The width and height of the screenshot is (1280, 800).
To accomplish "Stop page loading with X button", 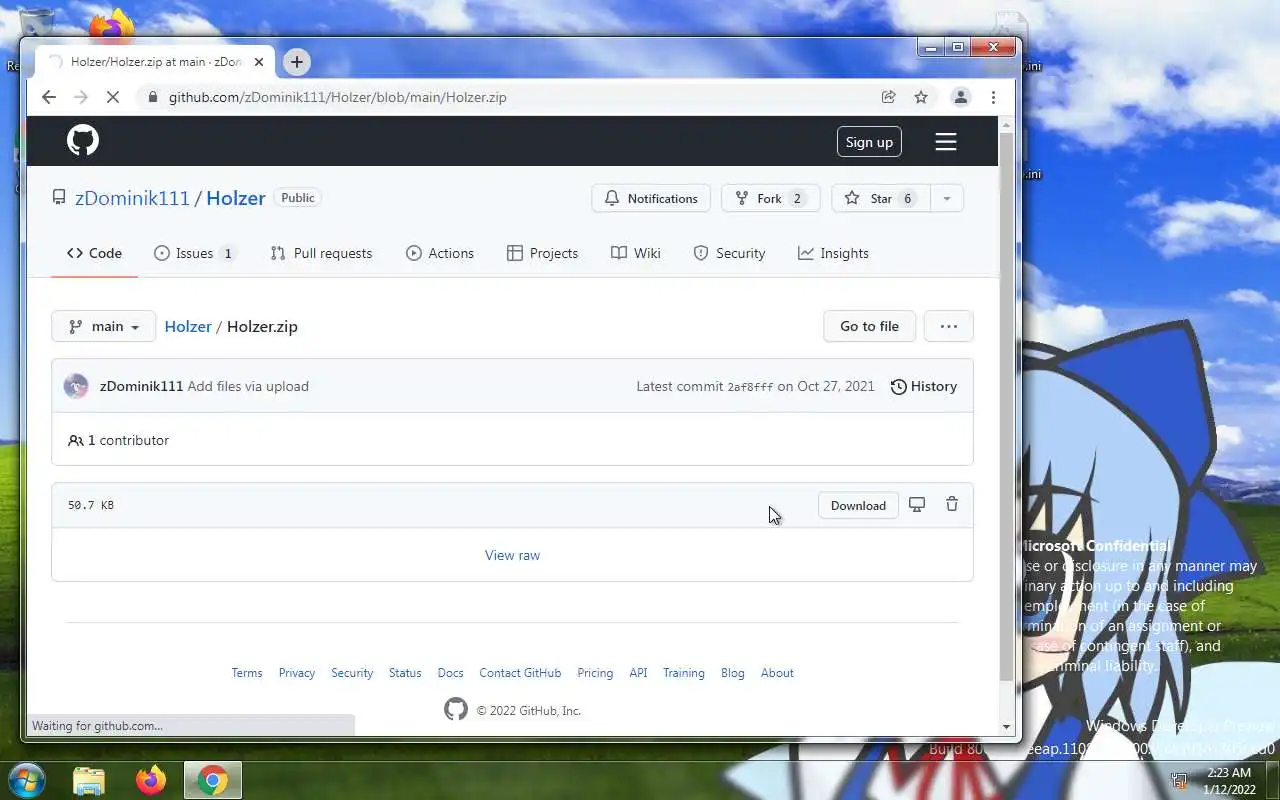I will click(x=113, y=97).
